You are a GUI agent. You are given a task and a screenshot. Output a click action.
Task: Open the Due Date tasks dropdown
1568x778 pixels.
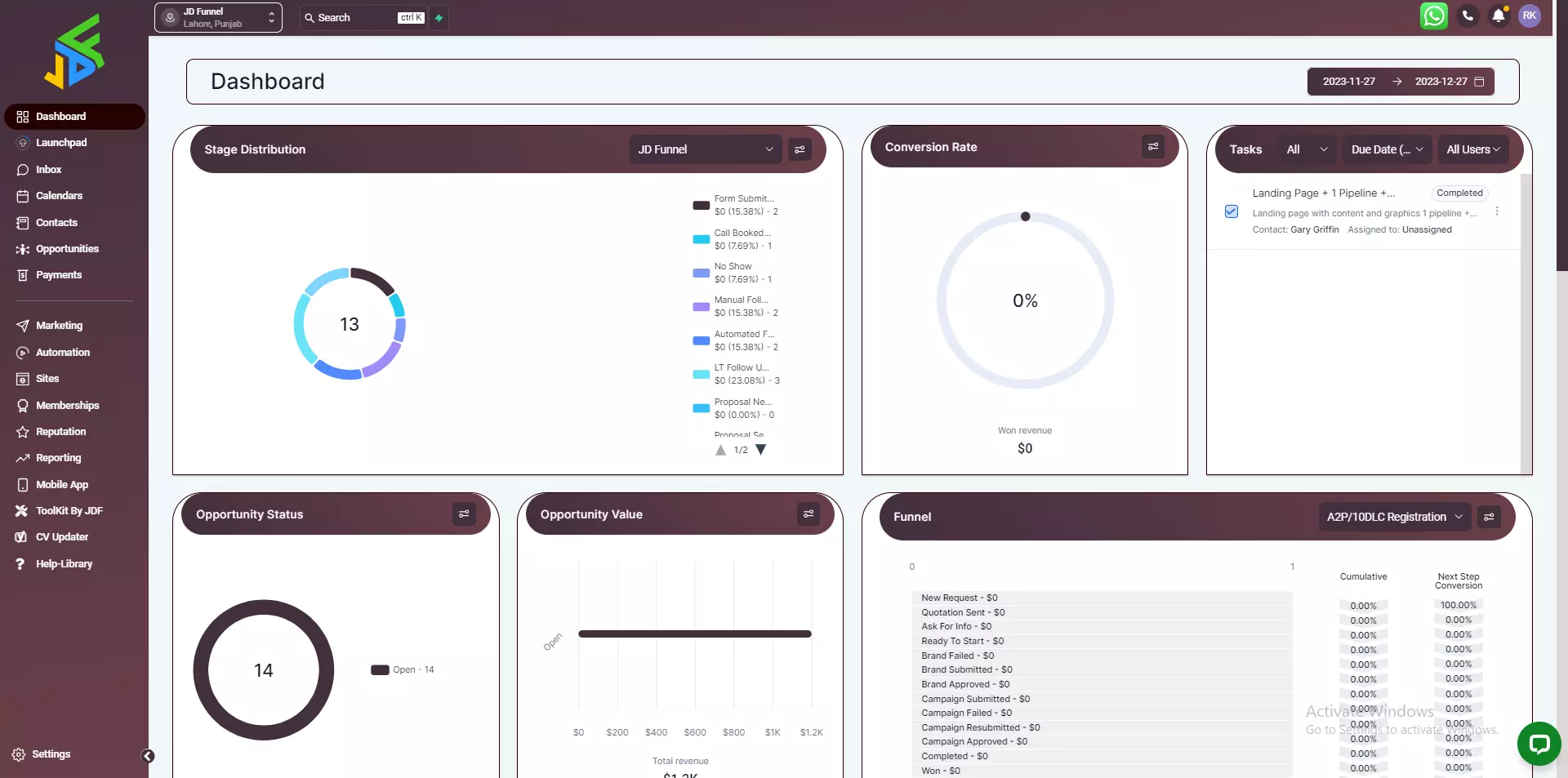pyautogui.click(x=1387, y=149)
